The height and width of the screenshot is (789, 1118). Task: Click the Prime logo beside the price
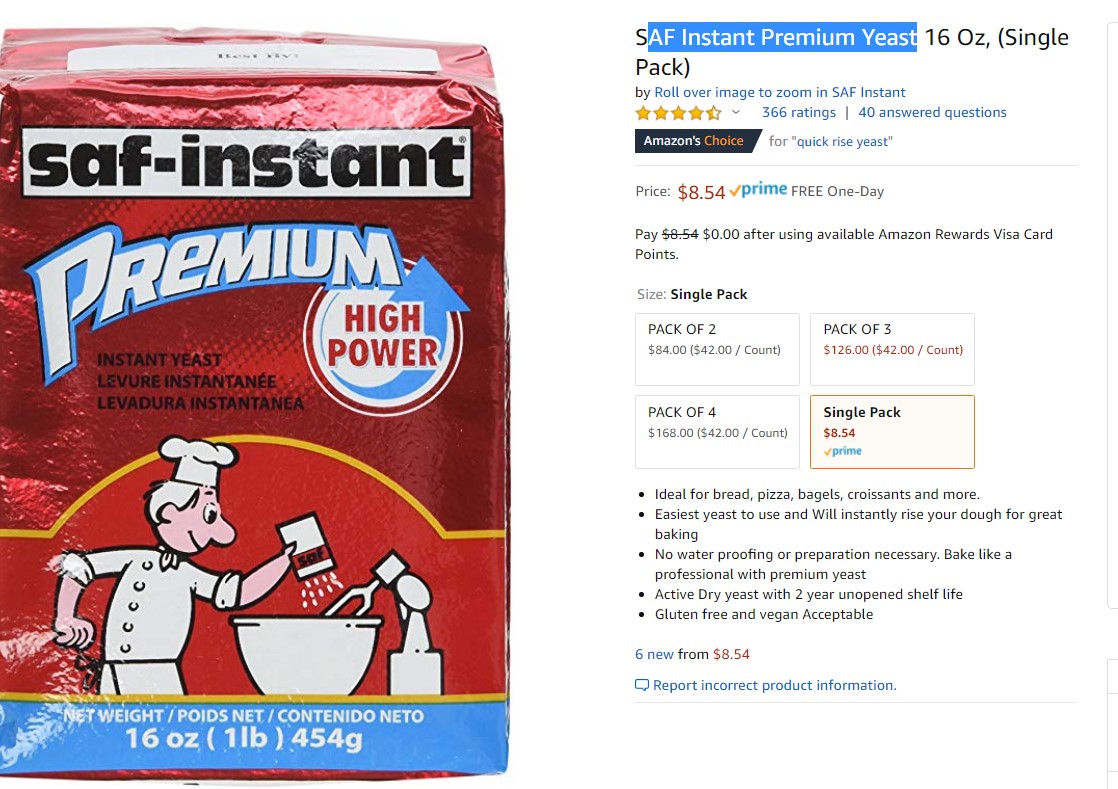pos(758,190)
